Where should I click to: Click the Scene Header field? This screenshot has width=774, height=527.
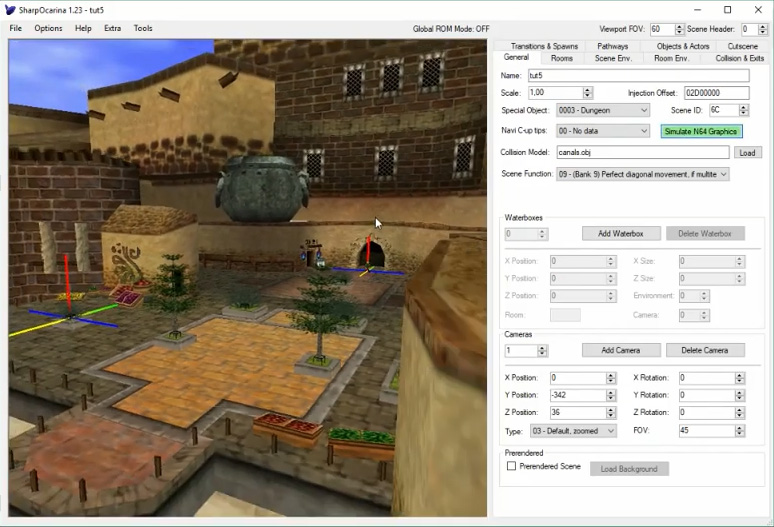[748, 29]
